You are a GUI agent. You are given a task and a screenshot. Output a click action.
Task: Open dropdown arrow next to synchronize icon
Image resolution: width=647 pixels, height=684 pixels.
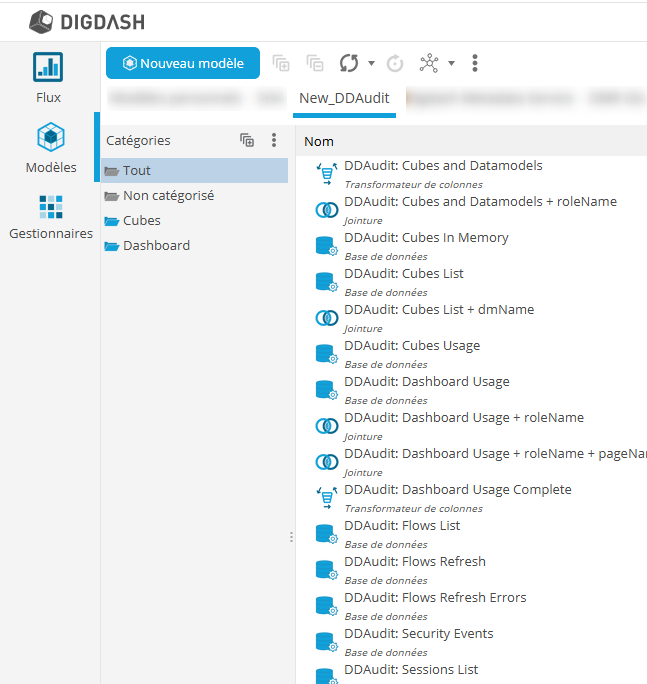(371, 63)
